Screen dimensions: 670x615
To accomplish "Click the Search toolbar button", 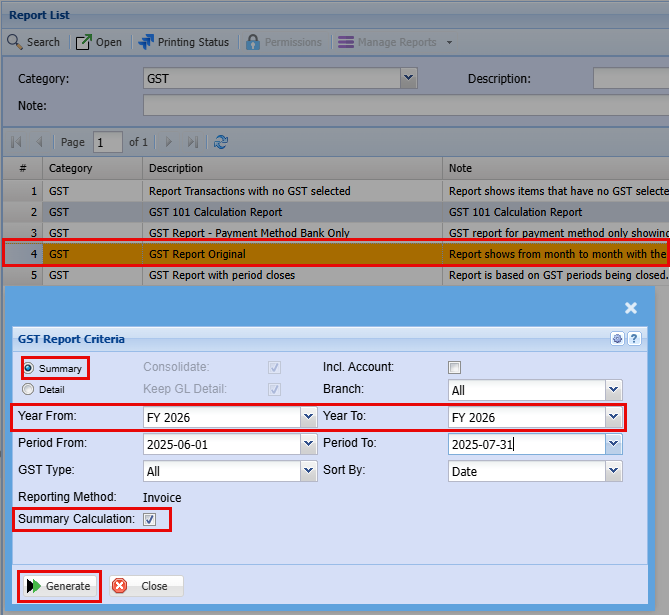I will tap(34, 42).
